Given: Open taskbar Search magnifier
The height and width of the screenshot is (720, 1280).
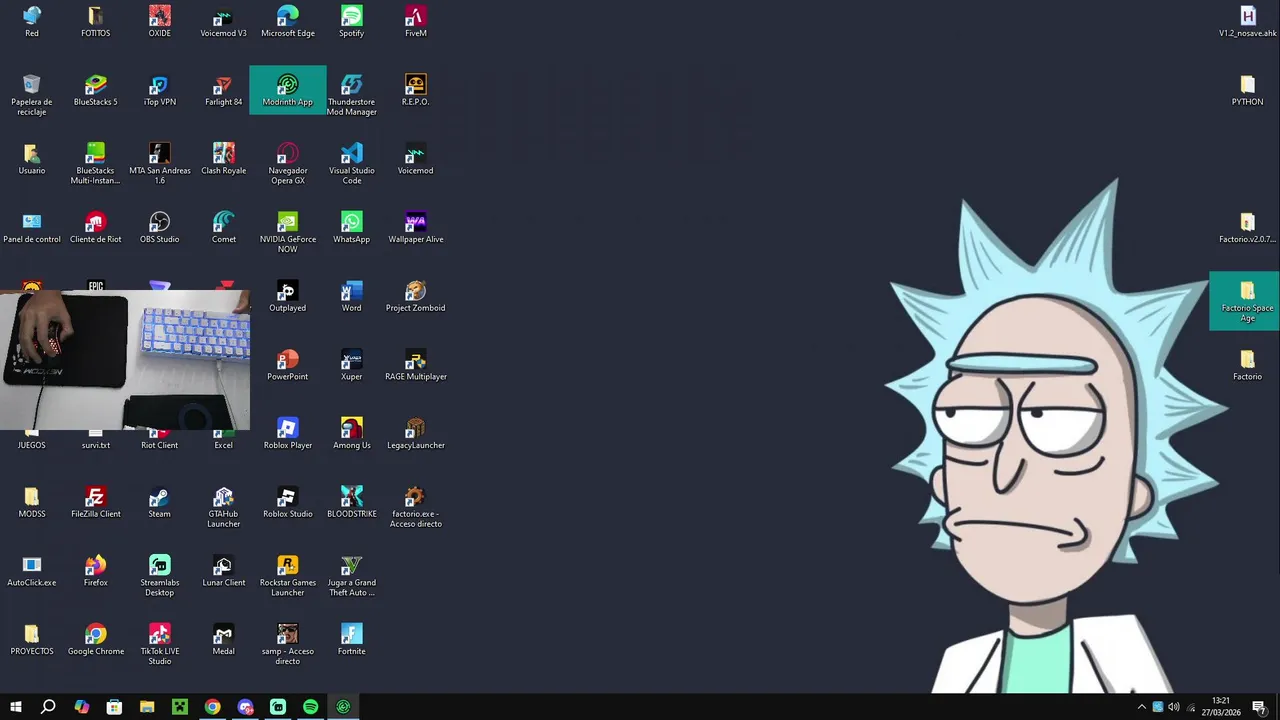Looking at the screenshot, I should [48, 707].
